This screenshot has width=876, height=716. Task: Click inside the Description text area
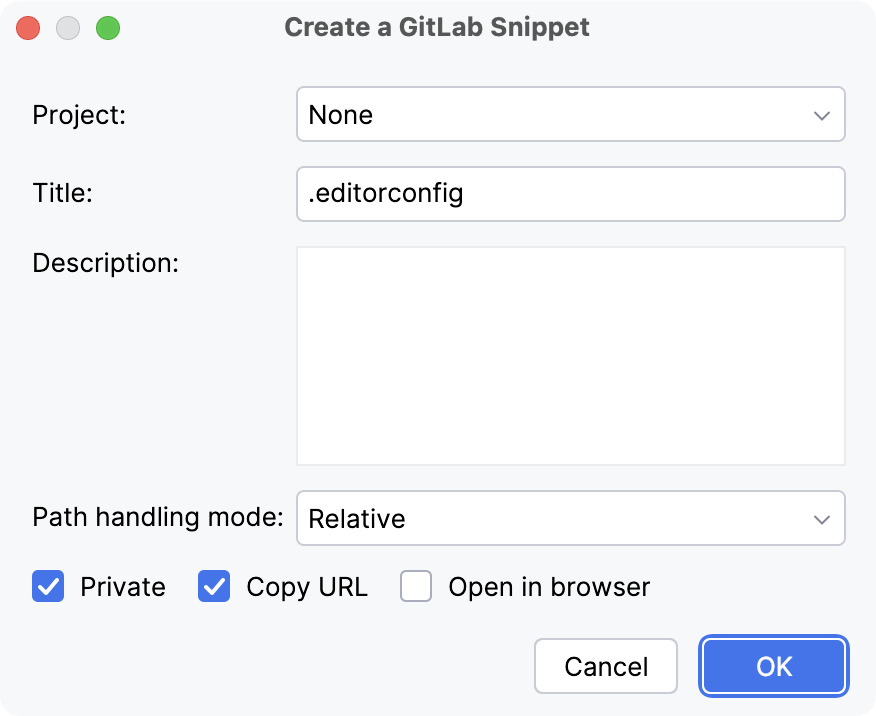[x=570, y=354]
